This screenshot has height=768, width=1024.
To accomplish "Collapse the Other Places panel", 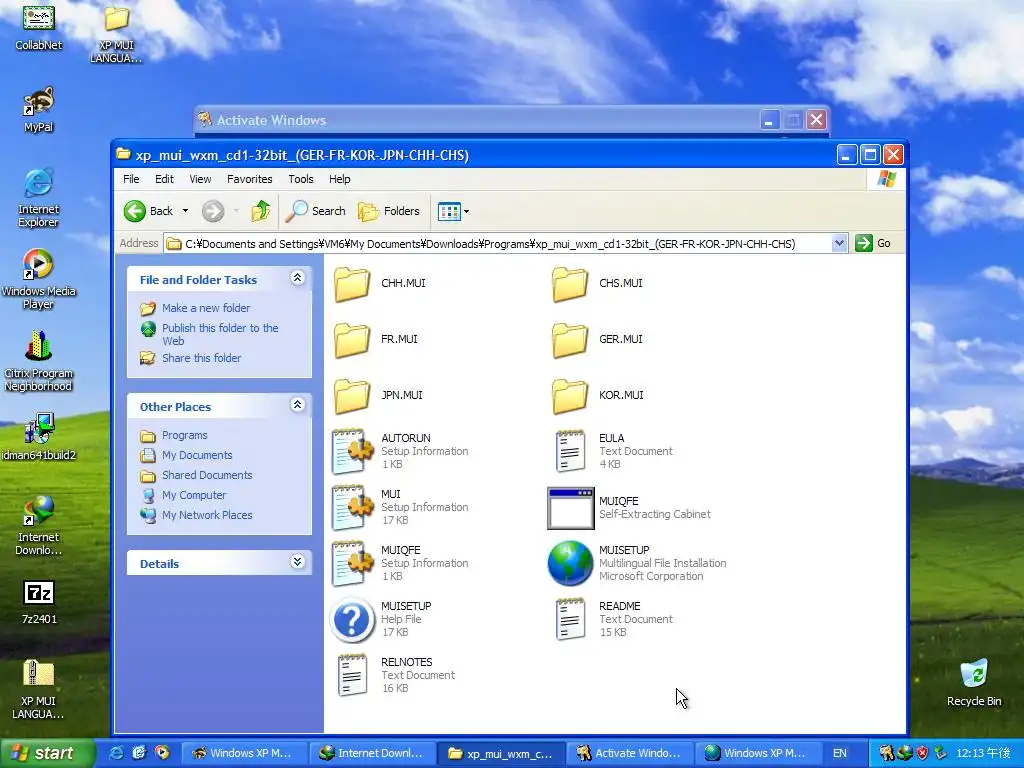I will [297, 406].
